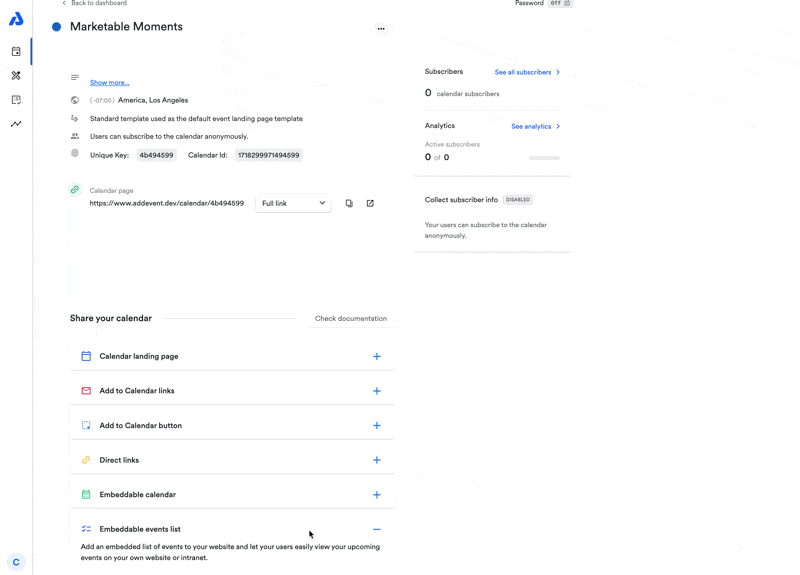Open See all subscribers
Image resolution: width=800 pixels, height=575 pixels.
527,72
